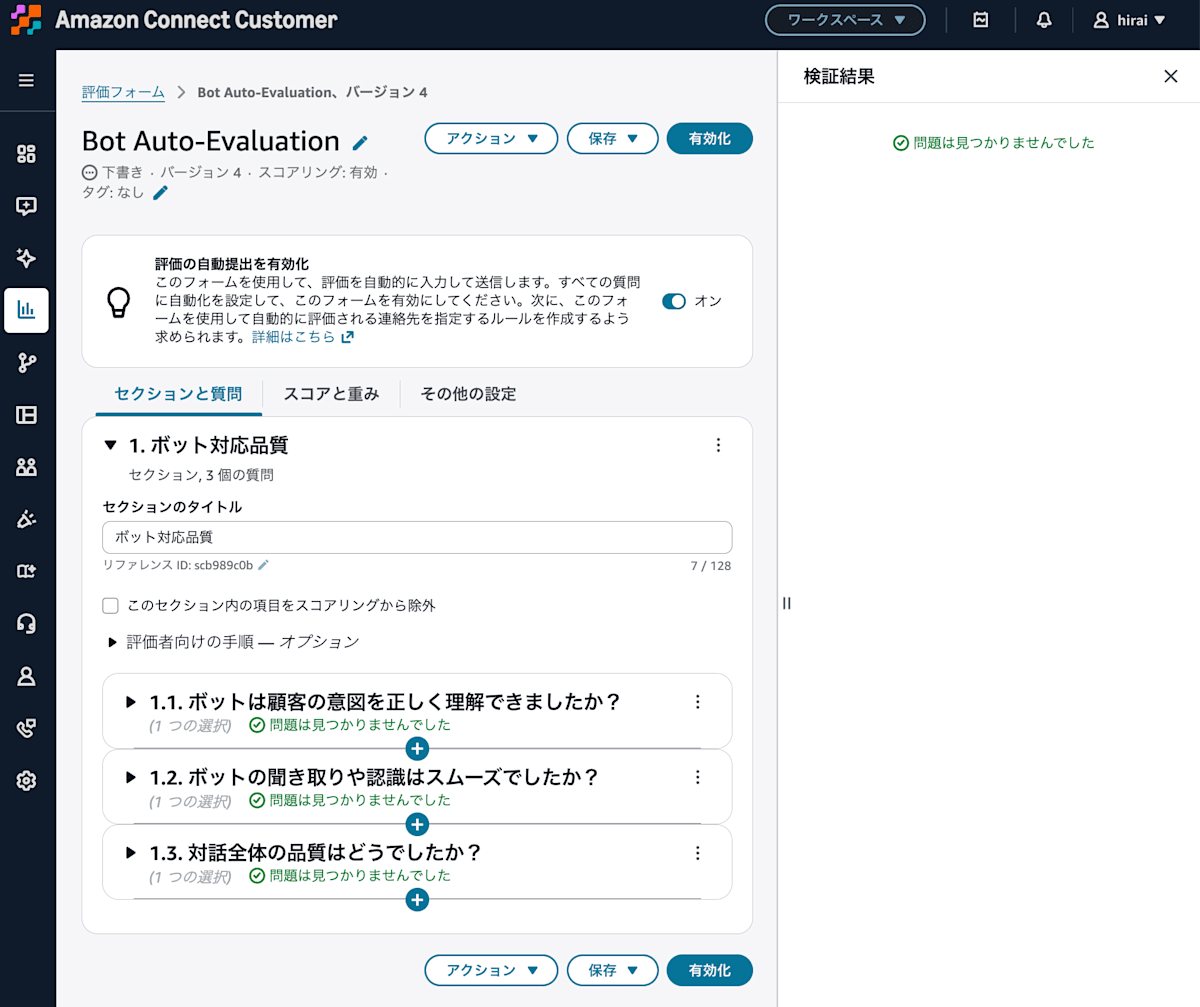The width and height of the screenshot is (1200, 1007).
Task: Open the top アクション dropdown
Action: pyautogui.click(x=491, y=139)
